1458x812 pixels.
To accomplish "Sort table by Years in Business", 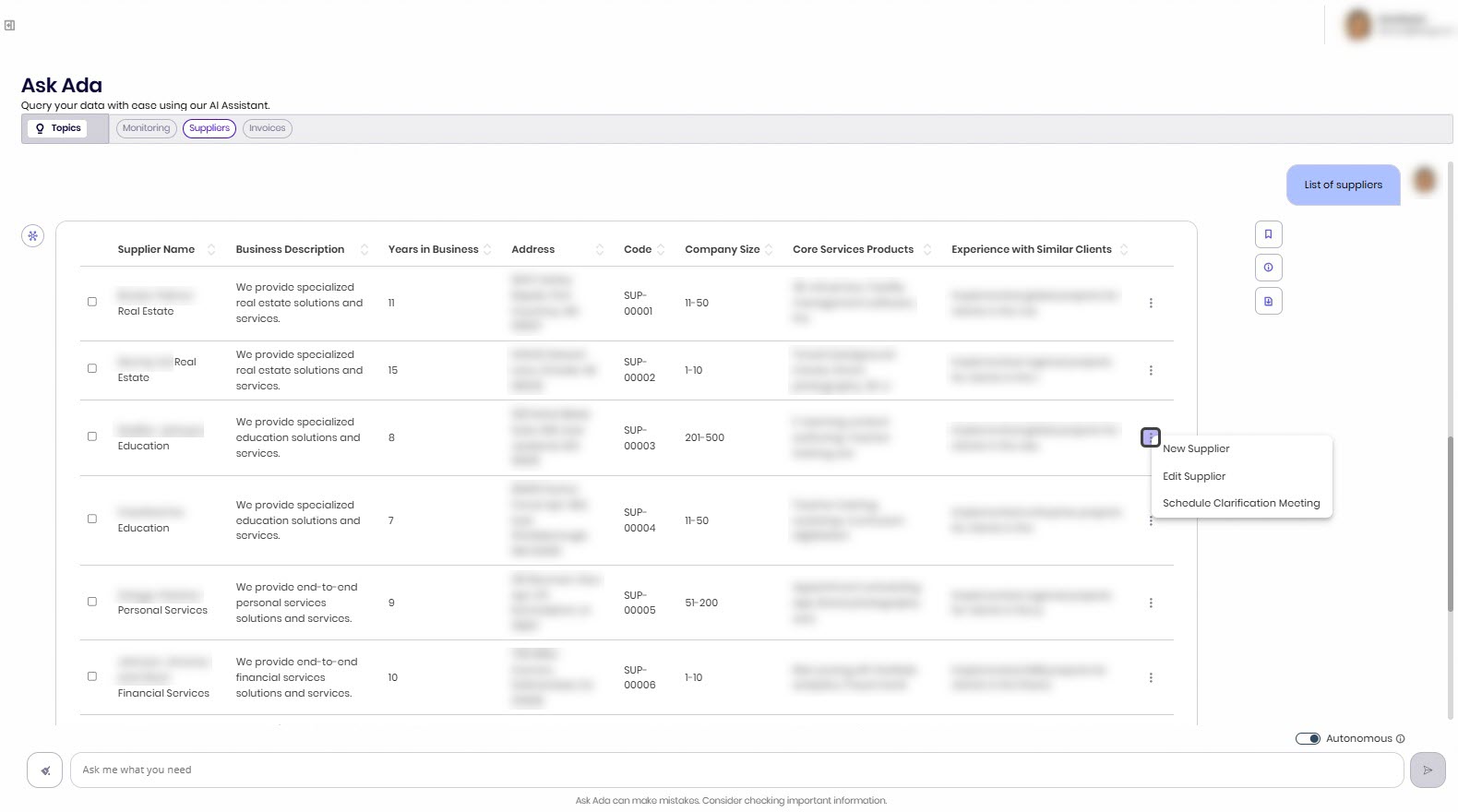I will pos(488,250).
